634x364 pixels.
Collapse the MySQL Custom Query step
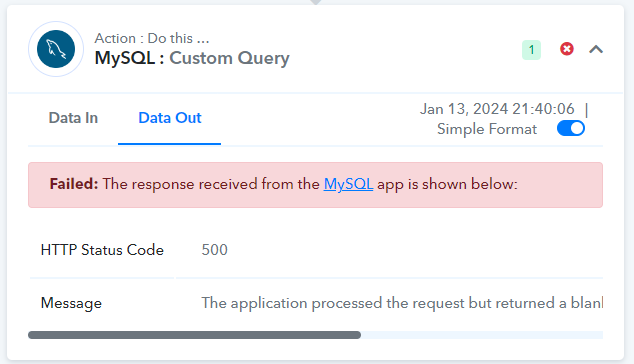596,49
